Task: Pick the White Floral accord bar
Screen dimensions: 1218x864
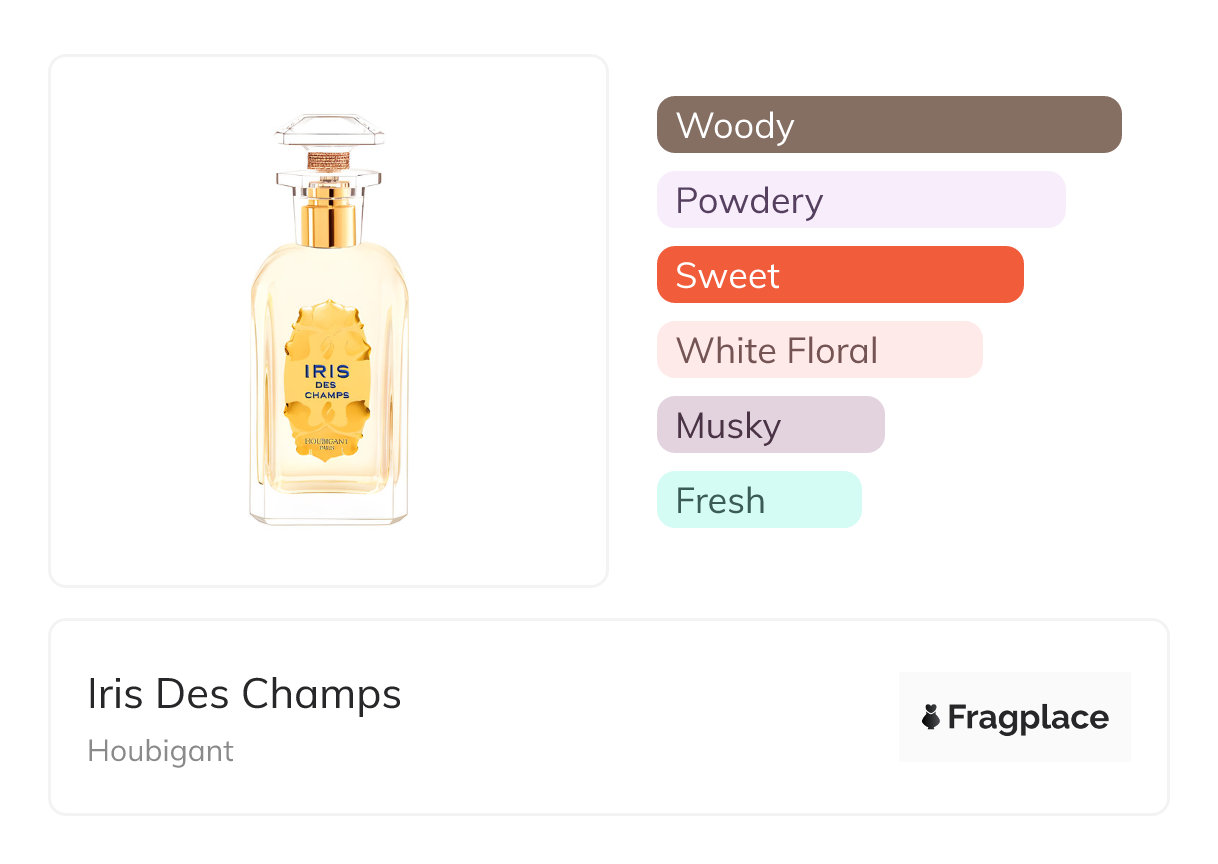Action: pyautogui.click(x=819, y=350)
